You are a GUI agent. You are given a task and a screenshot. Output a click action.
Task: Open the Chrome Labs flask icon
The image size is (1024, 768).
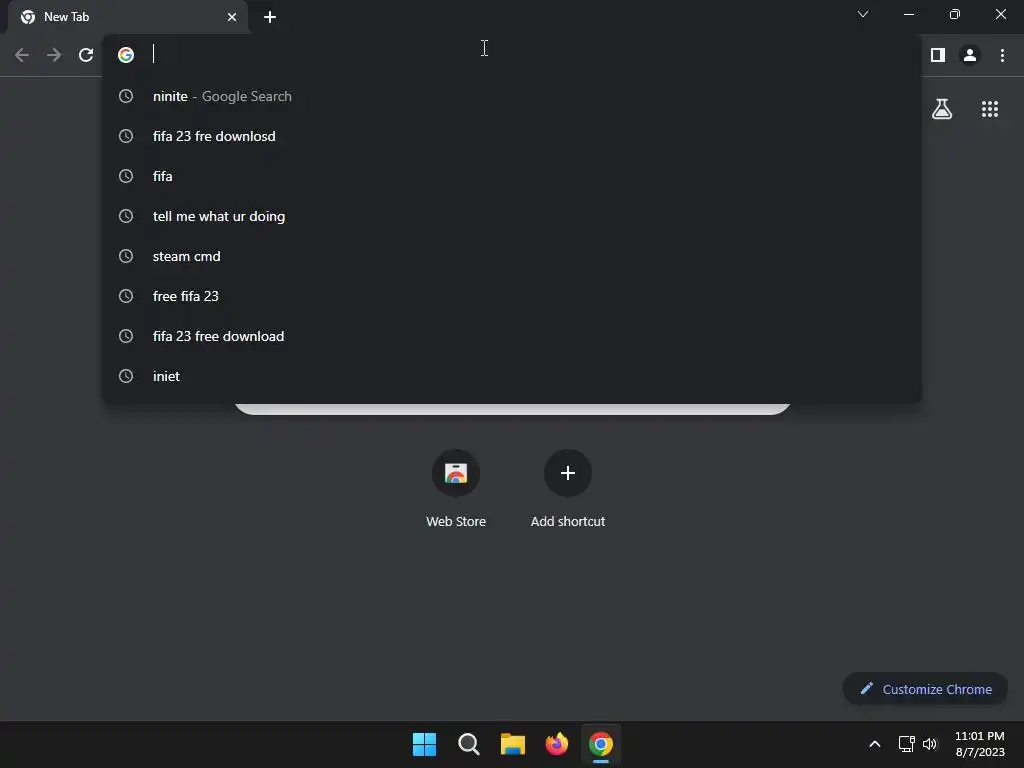click(942, 109)
